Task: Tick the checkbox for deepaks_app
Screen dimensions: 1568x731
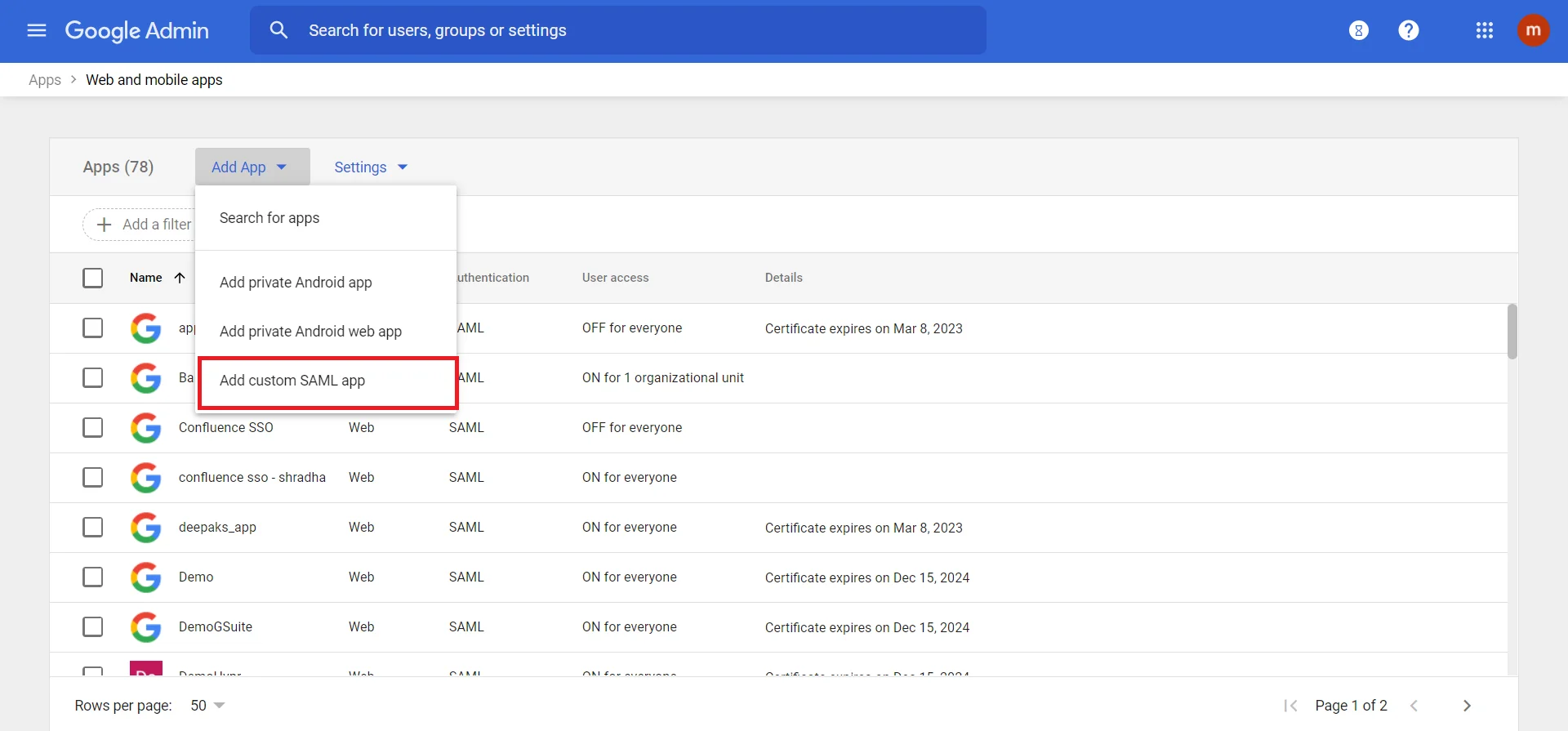Action: (93, 528)
